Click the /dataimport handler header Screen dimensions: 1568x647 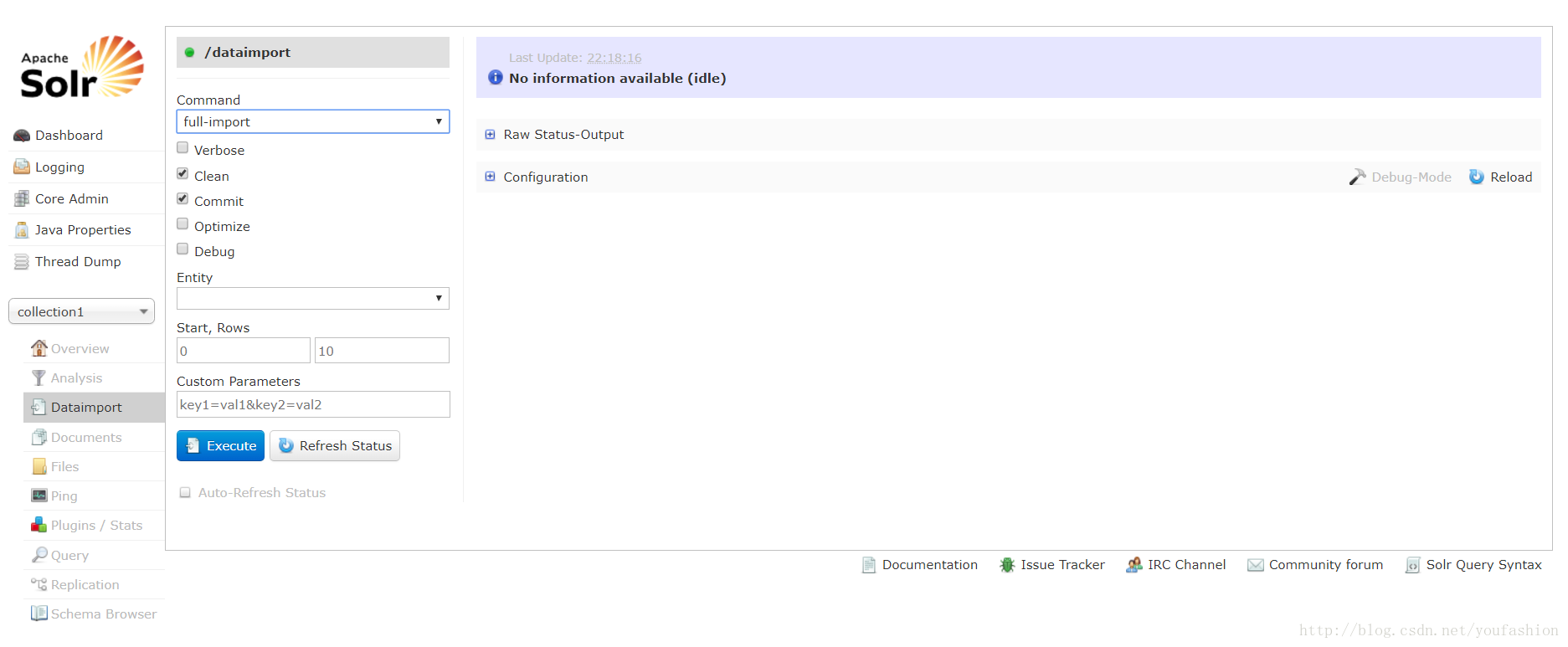(313, 53)
